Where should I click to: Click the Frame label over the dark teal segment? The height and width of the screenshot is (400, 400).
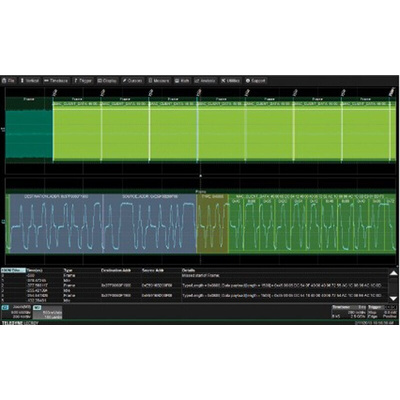[29, 99]
